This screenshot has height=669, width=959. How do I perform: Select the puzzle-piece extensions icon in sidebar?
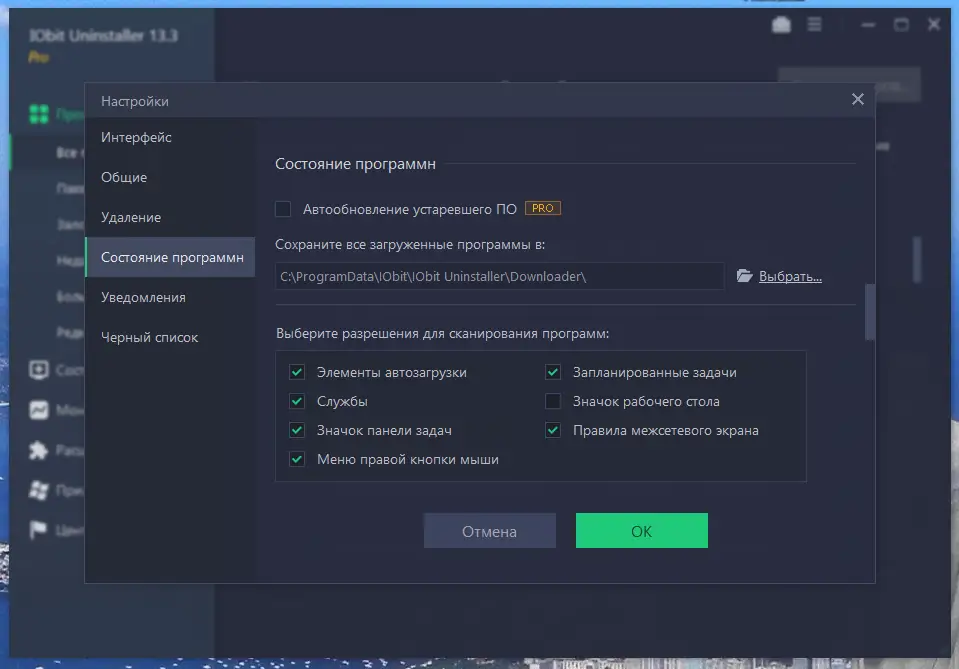coord(37,450)
